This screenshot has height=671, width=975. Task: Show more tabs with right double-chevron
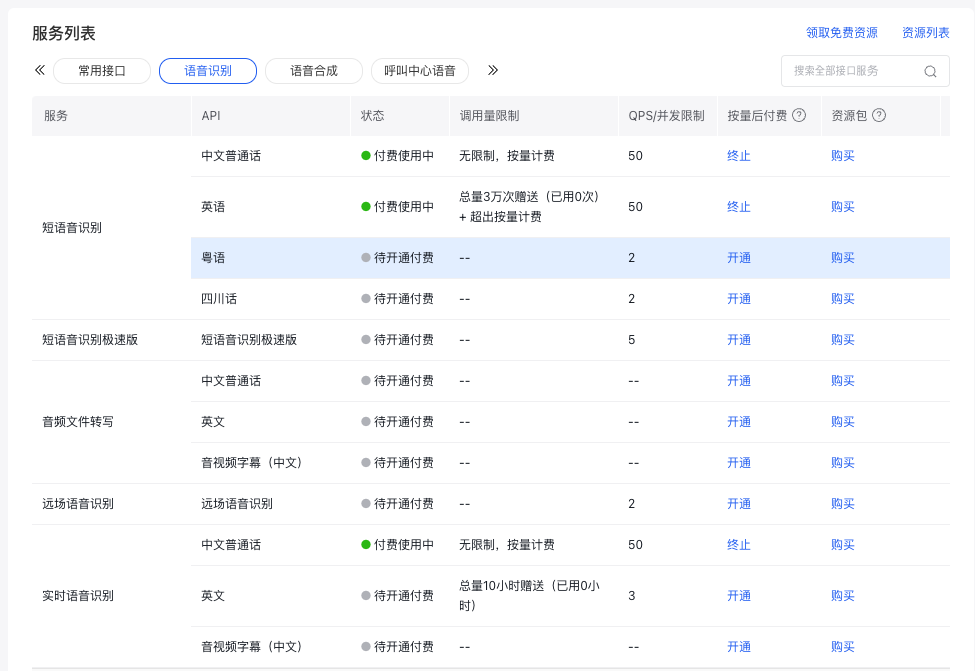coord(492,70)
